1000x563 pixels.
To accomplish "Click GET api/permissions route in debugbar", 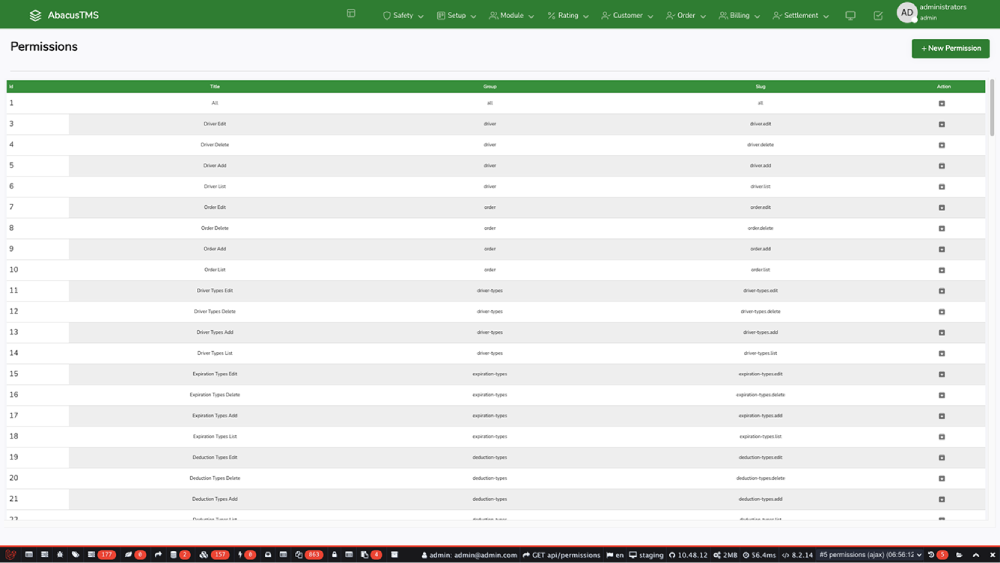I will pyautogui.click(x=561, y=554).
